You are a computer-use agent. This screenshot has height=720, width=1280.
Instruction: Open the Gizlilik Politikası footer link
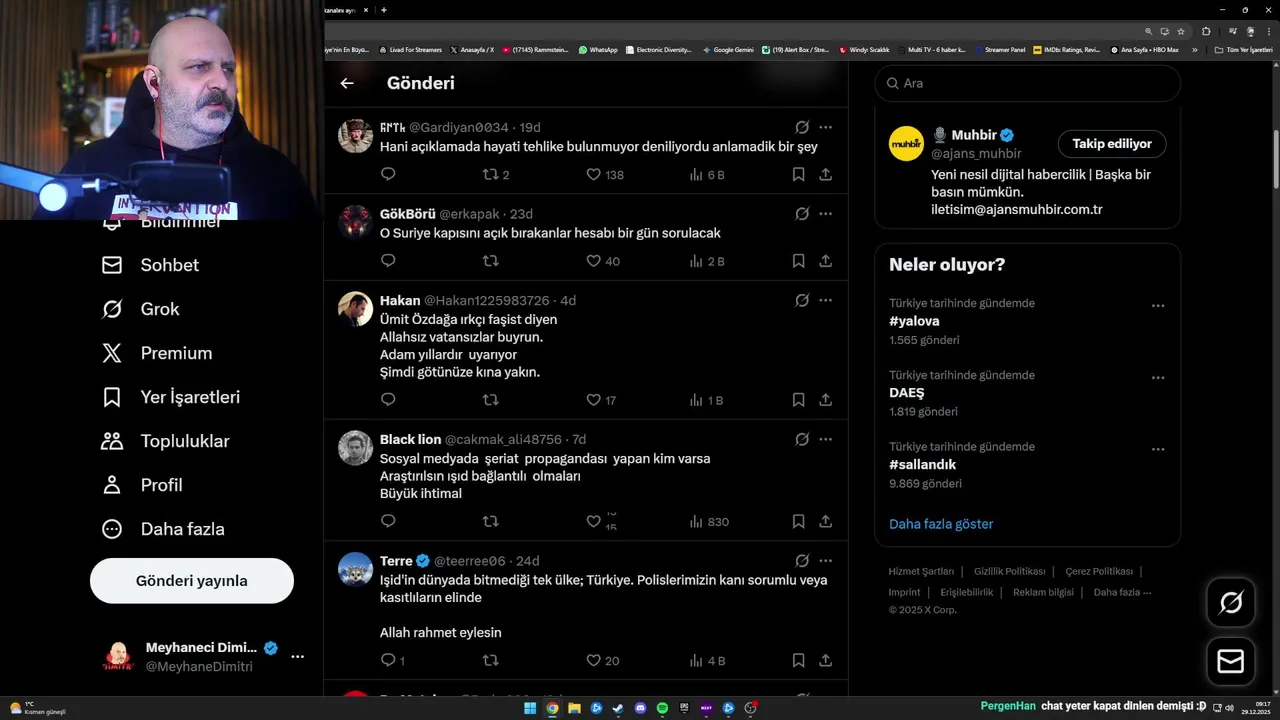tap(1009, 572)
